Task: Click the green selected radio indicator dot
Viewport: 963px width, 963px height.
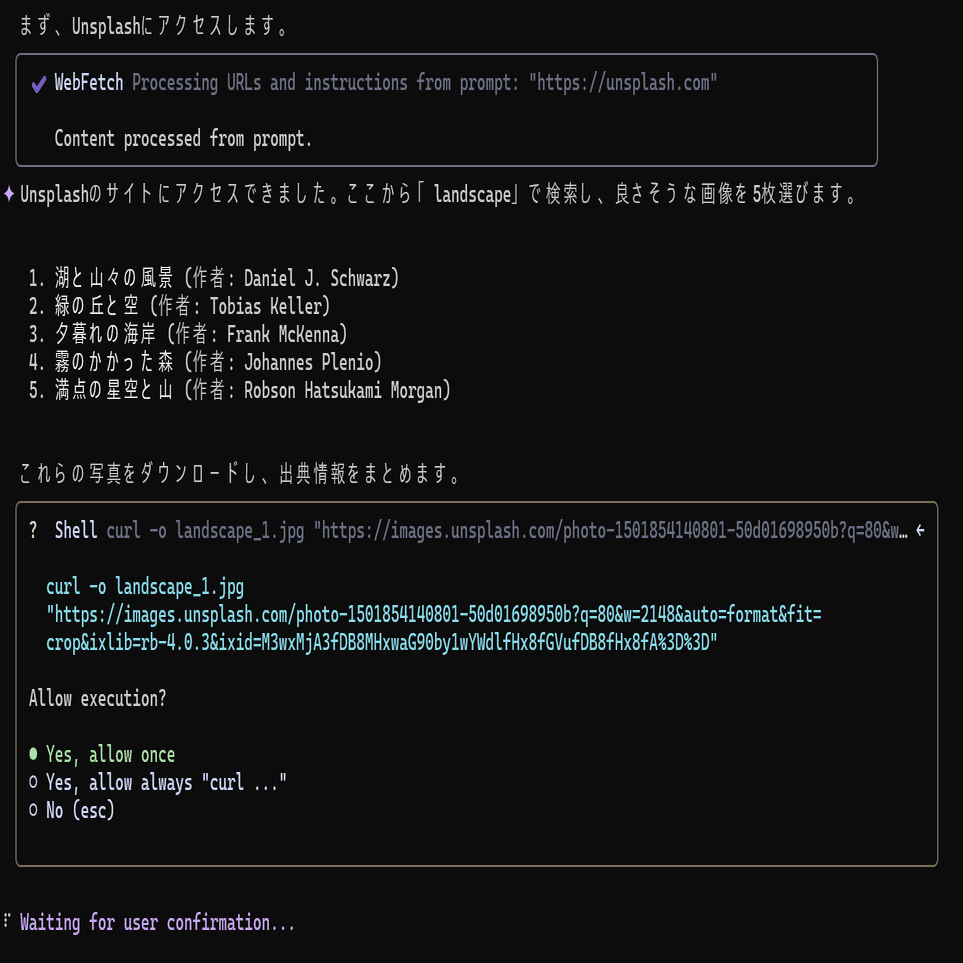Action: click(x=33, y=754)
